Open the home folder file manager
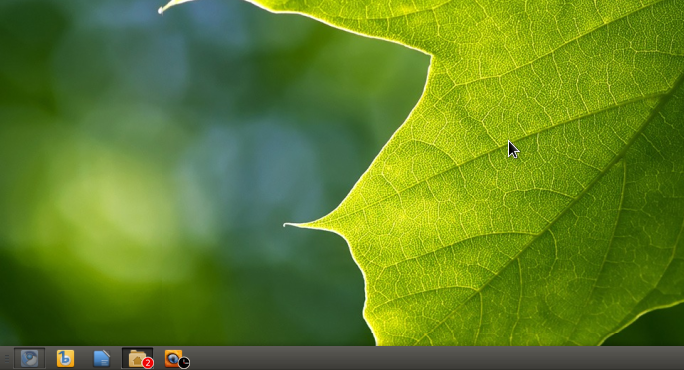This screenshot has width=684, height=370. (137, 358)
